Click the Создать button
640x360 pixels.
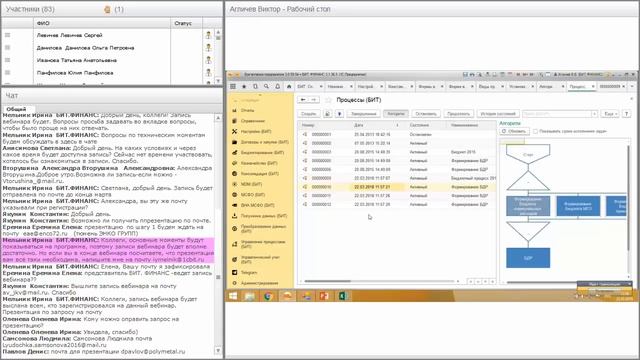309,114
